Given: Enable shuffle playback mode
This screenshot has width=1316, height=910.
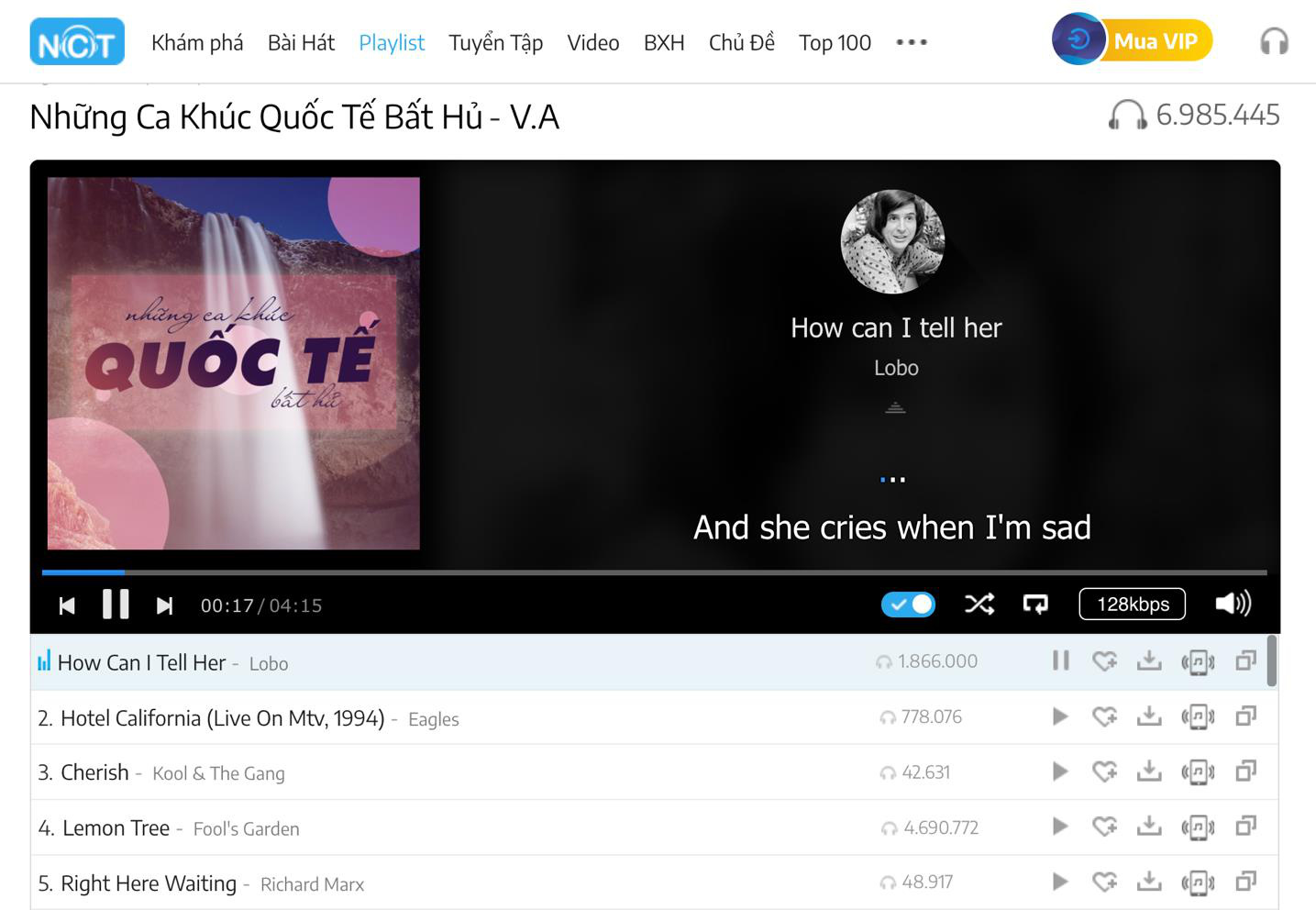Looking at the screenshot, I should coord(979,604).
